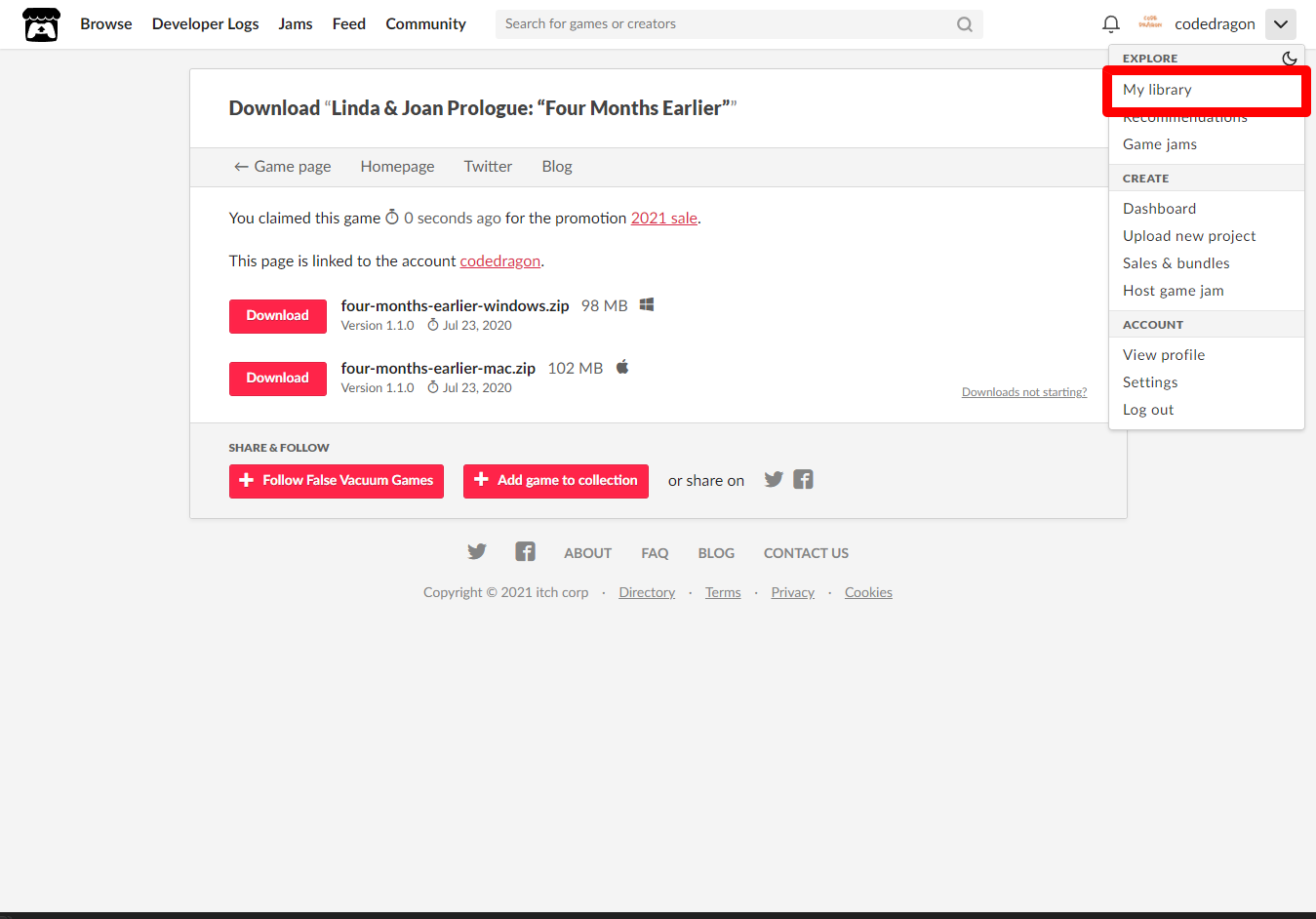Open footer Facebook icon
Screen dimensions: 1316x919
pyautogui.click(x=525, y=552)
